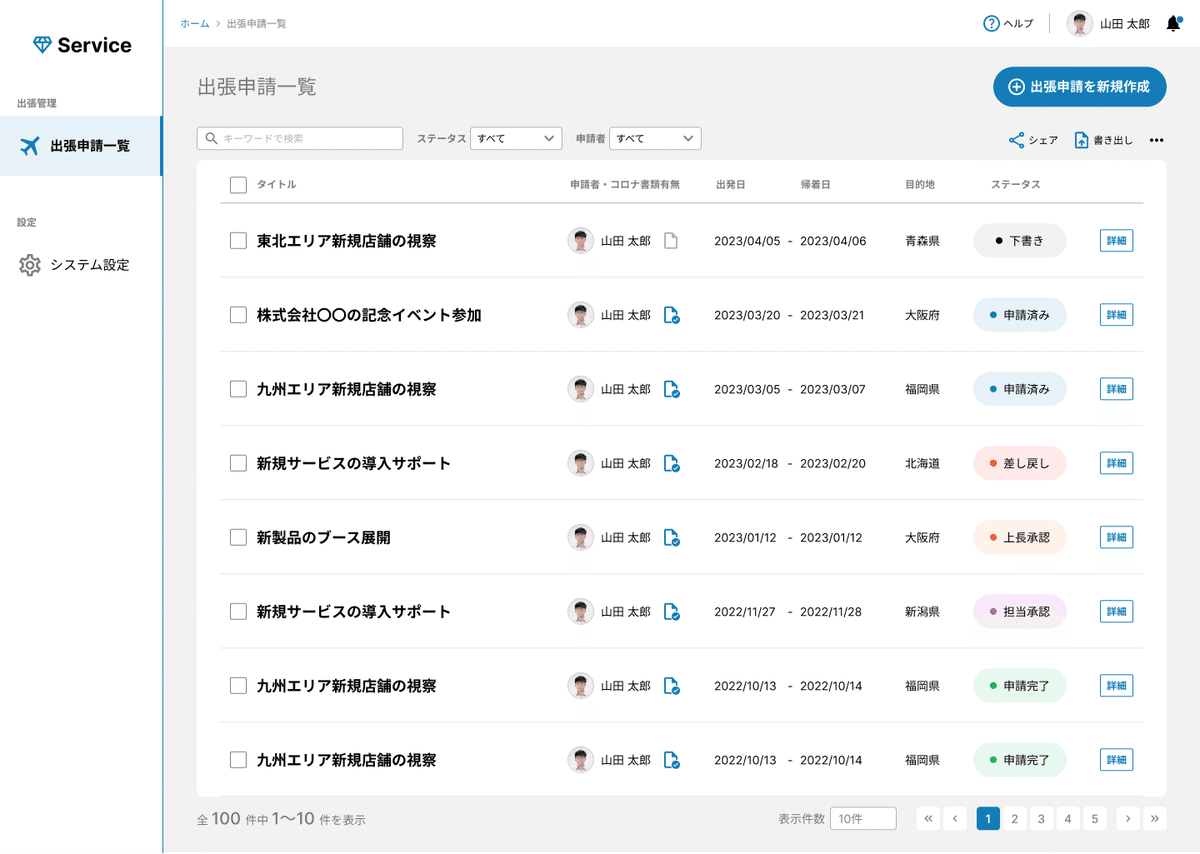The height and width of the screenshot is (854, 1200).
Task: Click the airplane icon in sidebar
Action: pos(30,146)
